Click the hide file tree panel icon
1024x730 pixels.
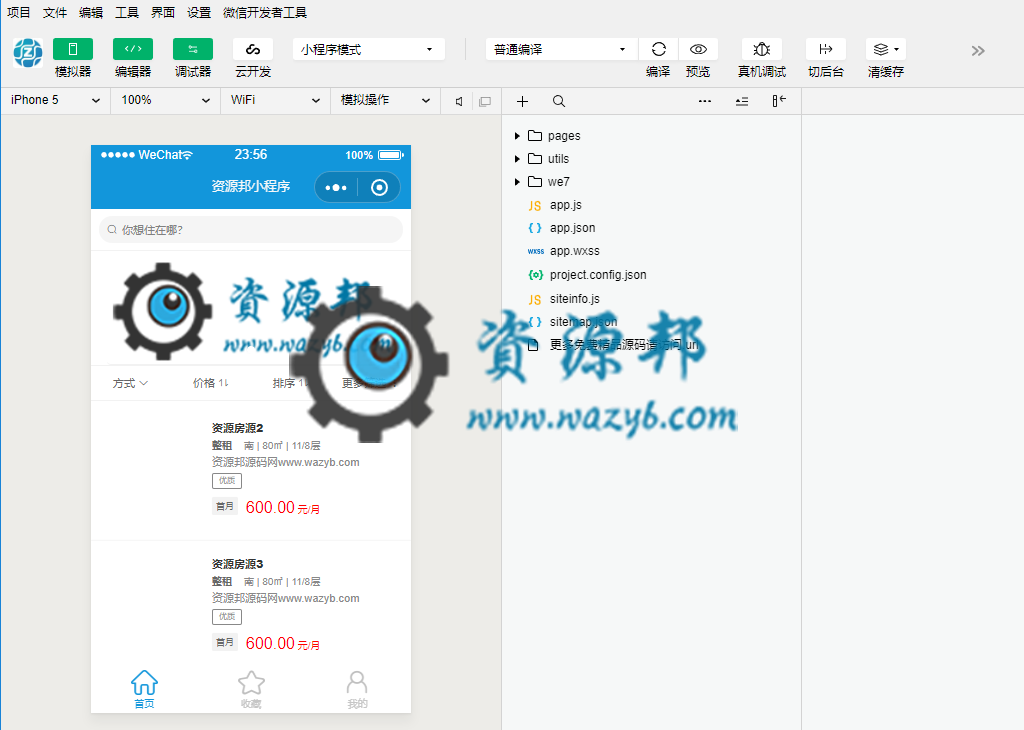tap(778, 101)
